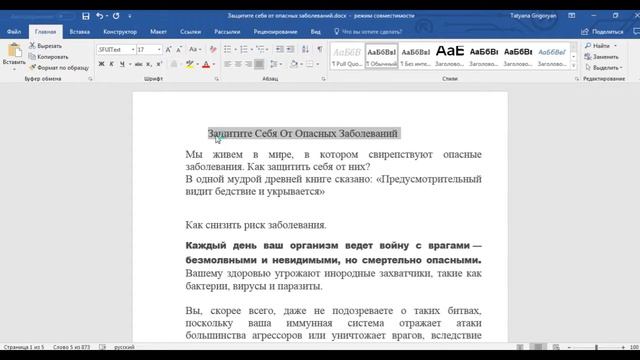Apply borders to the paragraph
The height and width of the screenshot is (360, 640).
310,64
